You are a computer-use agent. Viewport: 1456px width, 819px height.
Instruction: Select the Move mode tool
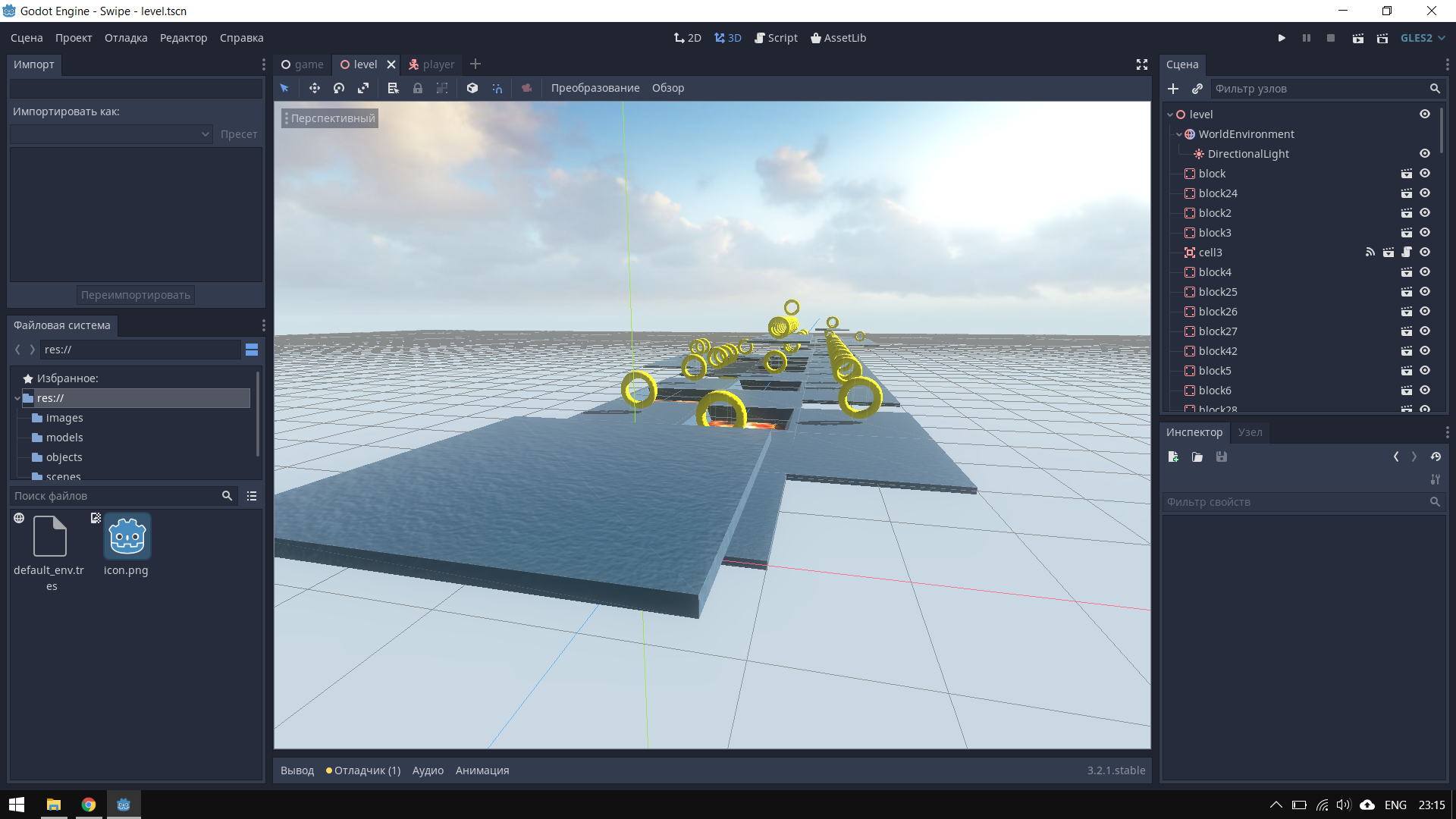[x=314, y=88]
